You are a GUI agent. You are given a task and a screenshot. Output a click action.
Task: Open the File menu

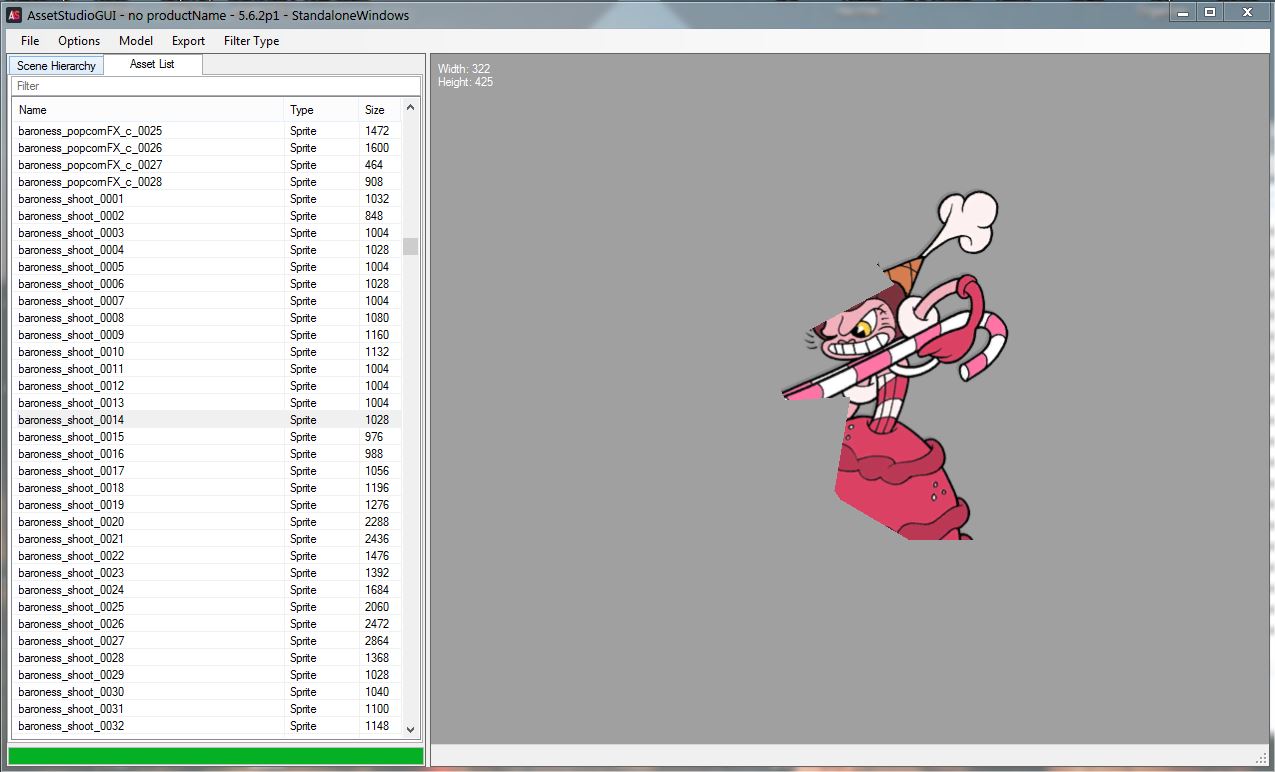(28, 41)
